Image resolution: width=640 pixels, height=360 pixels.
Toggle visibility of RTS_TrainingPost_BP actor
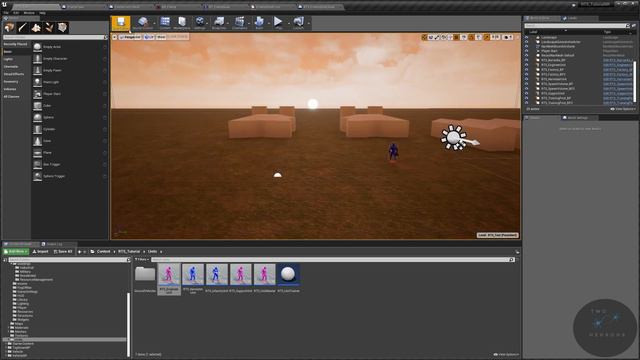coord(527,98)
